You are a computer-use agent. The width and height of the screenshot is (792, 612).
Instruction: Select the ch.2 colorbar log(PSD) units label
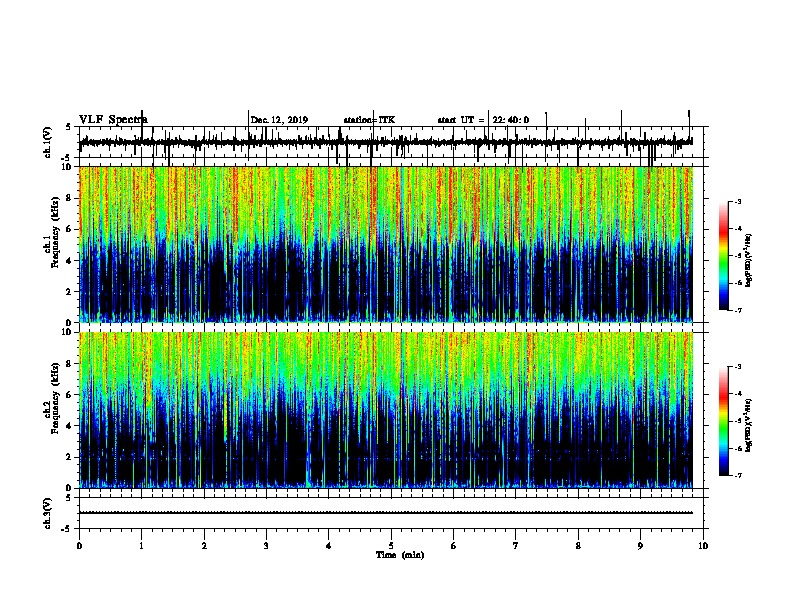748,426
